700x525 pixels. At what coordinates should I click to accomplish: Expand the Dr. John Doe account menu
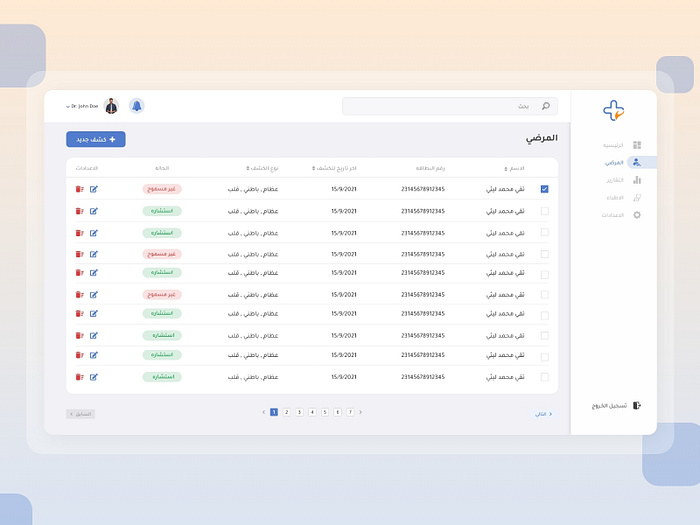tap(82, 106)
